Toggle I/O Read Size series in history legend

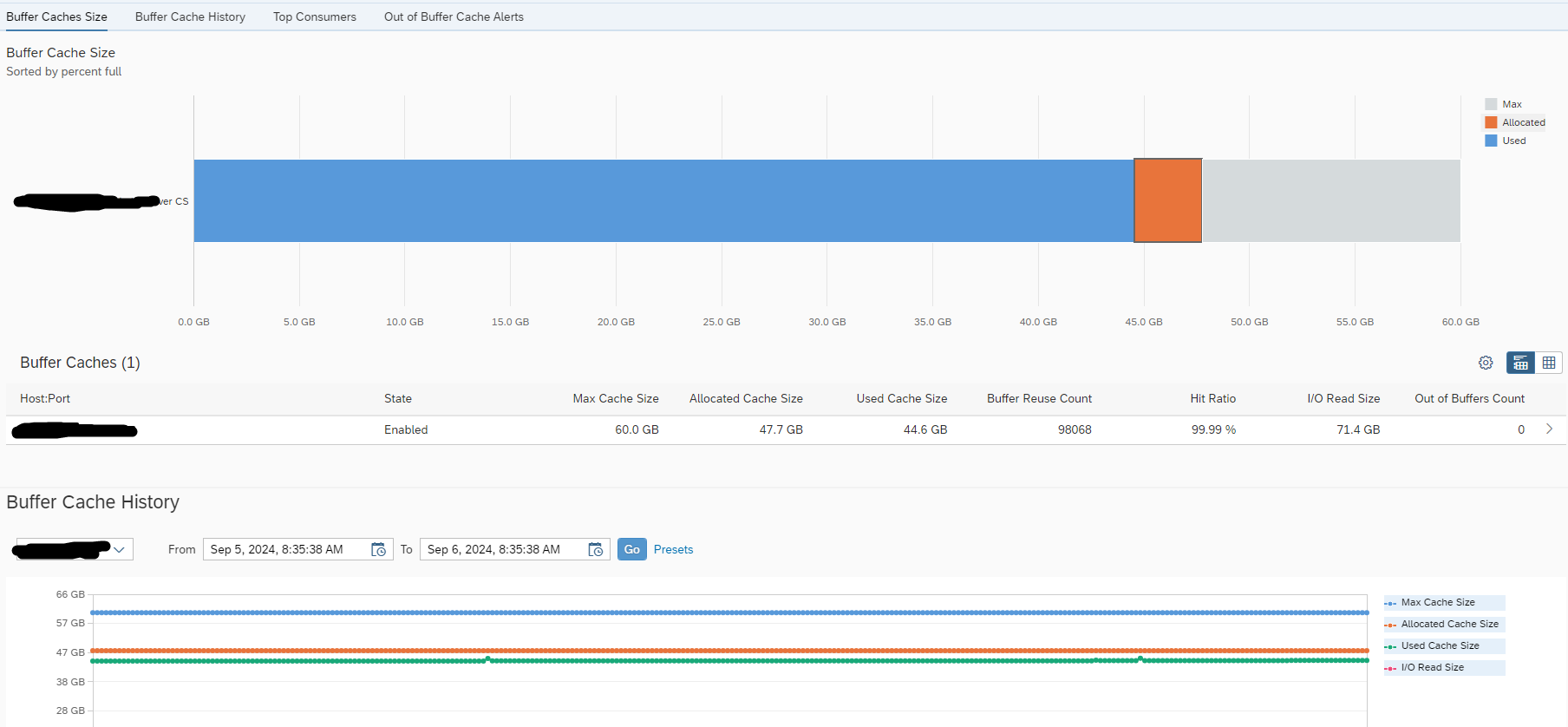click(x=1443, y=667)
